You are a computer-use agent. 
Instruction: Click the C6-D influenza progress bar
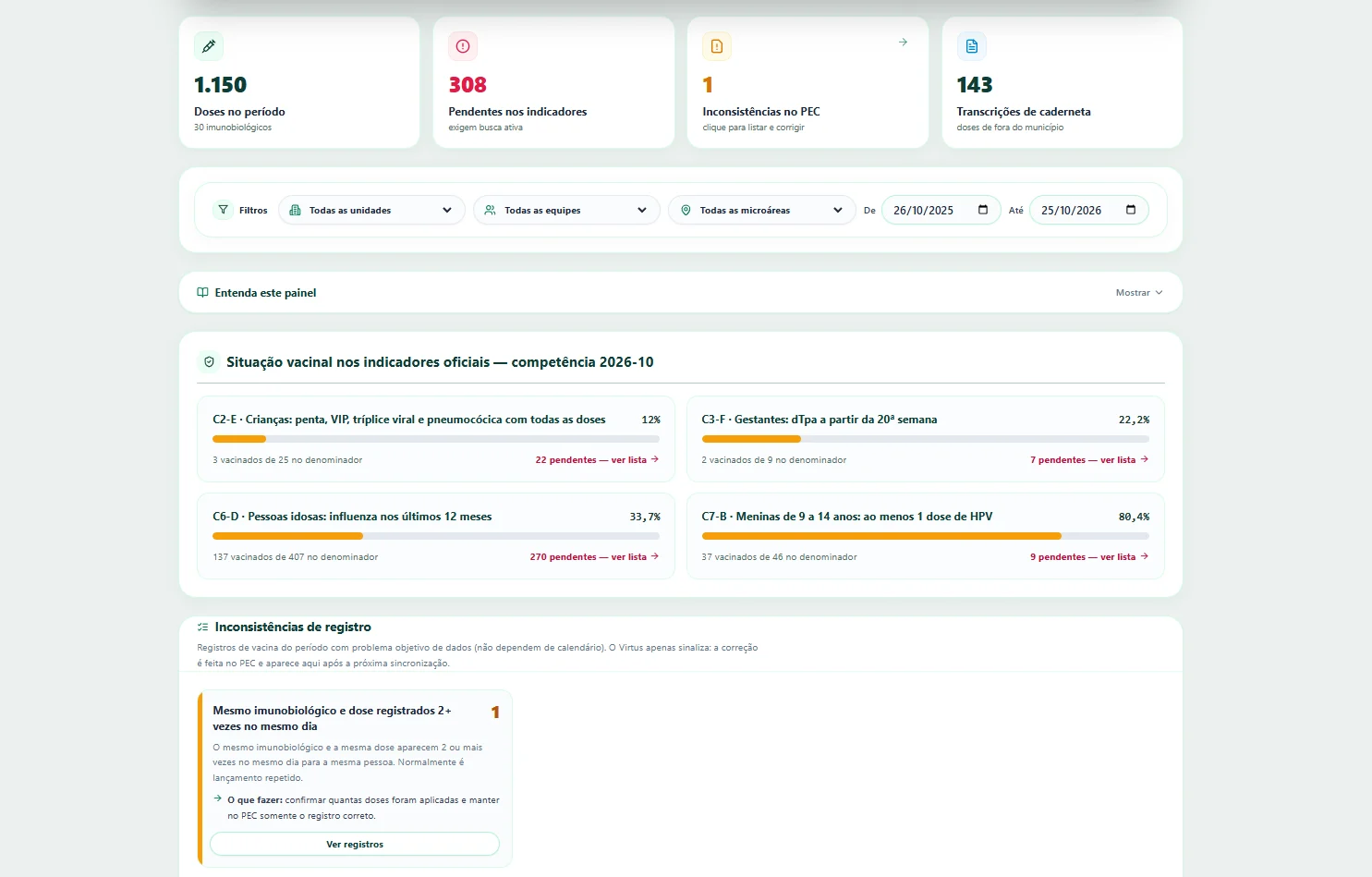tap(436, 536)
